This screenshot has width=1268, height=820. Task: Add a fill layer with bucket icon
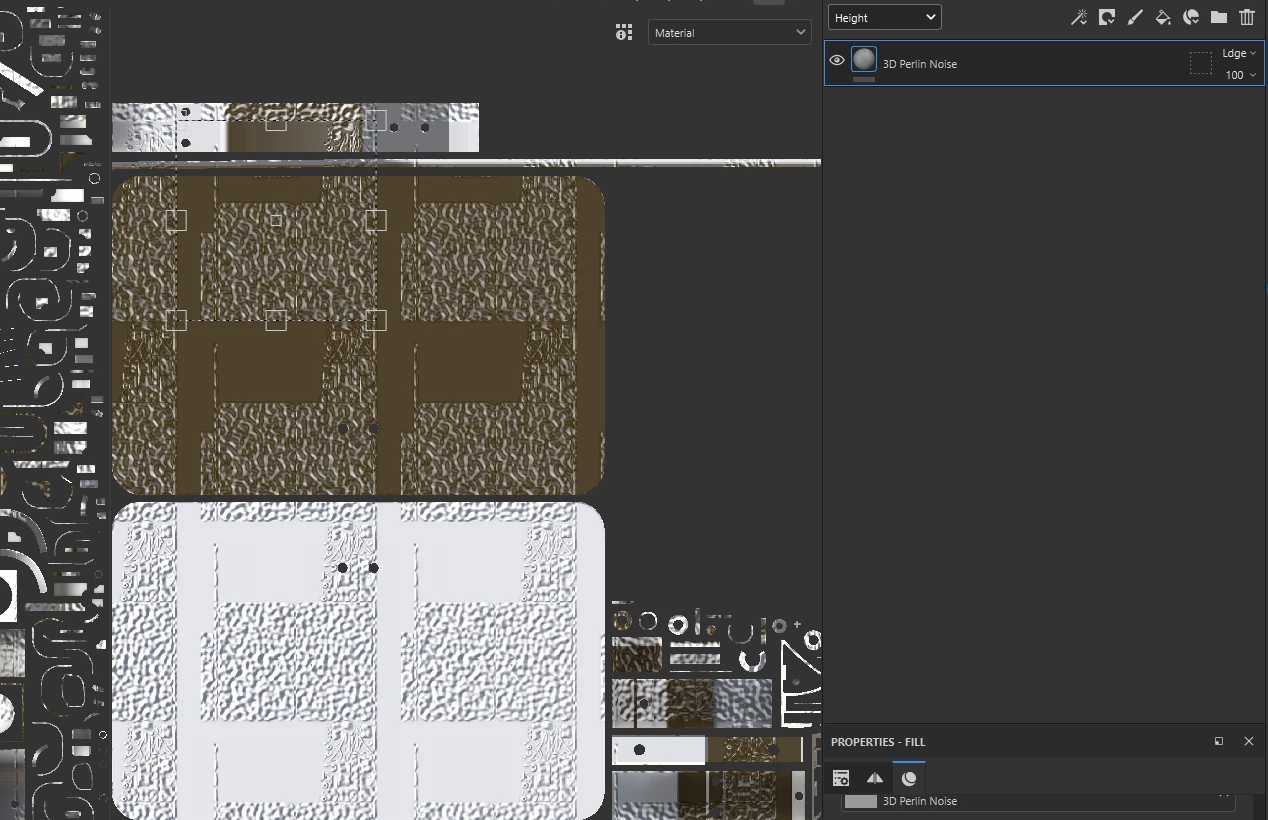1163,17
